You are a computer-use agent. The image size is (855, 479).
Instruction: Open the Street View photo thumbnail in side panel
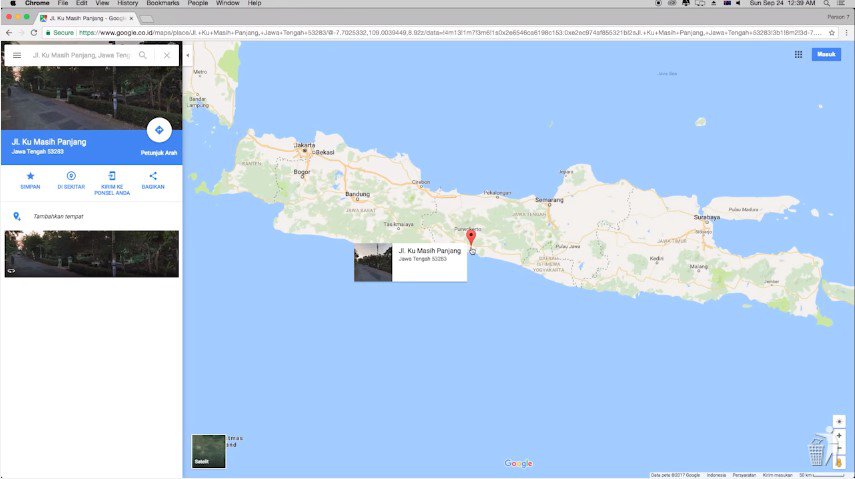[92, 254]
